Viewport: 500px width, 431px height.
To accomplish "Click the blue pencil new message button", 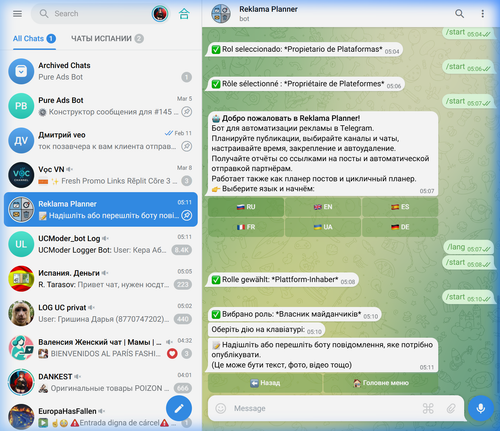I will [x=179, y=408].
